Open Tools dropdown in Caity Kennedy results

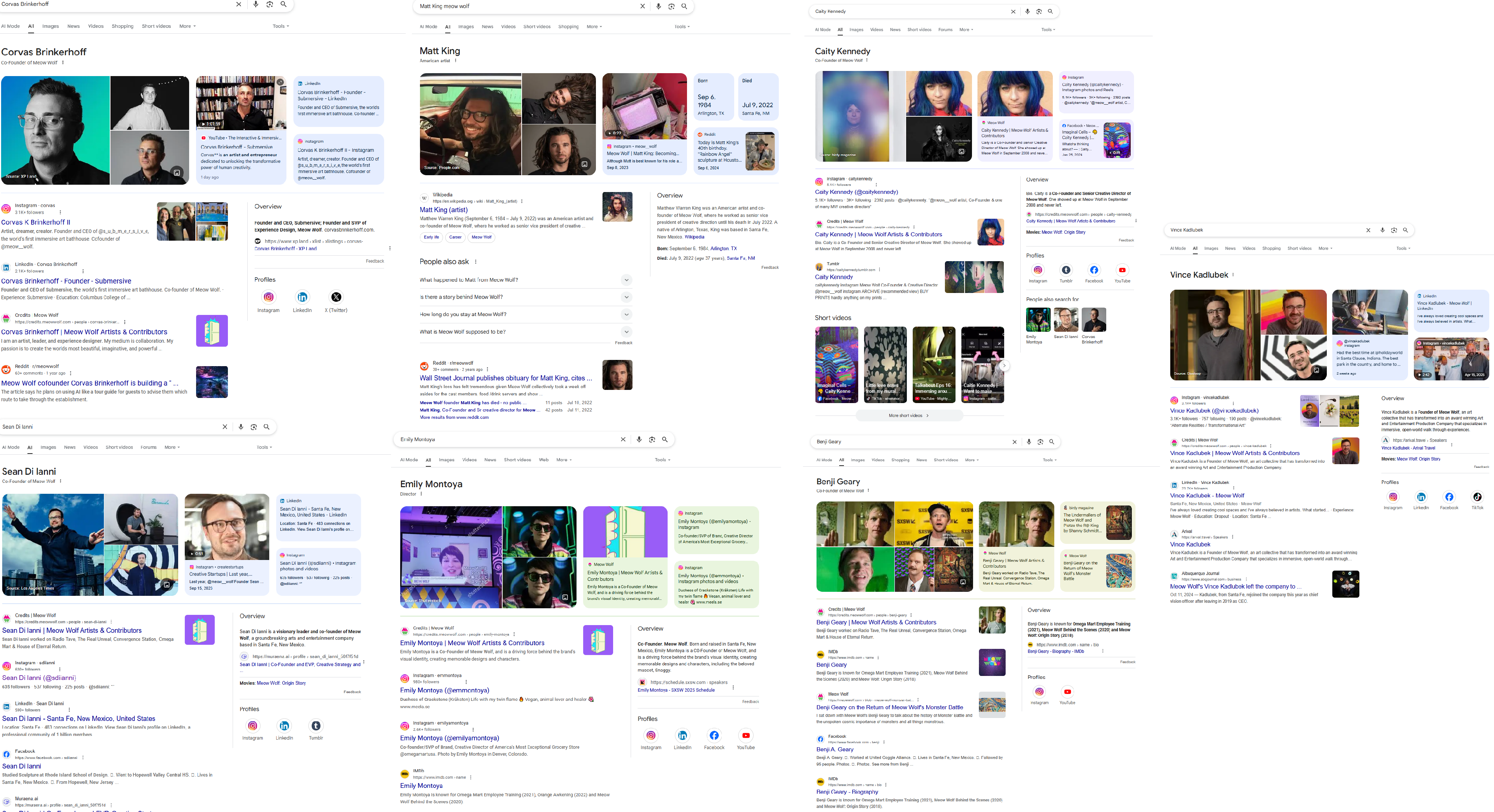point(1048,30)
